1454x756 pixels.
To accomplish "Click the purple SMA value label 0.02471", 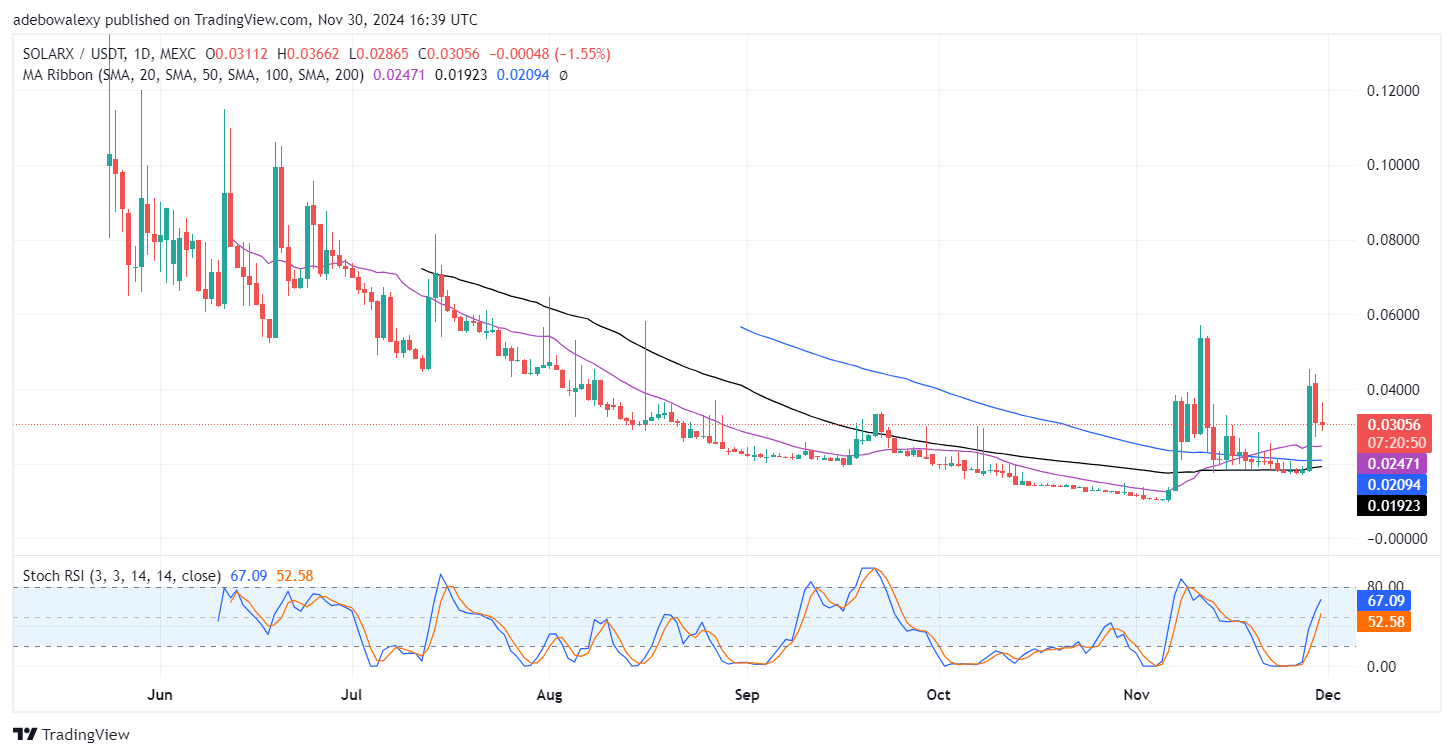I will [1390, 464].
